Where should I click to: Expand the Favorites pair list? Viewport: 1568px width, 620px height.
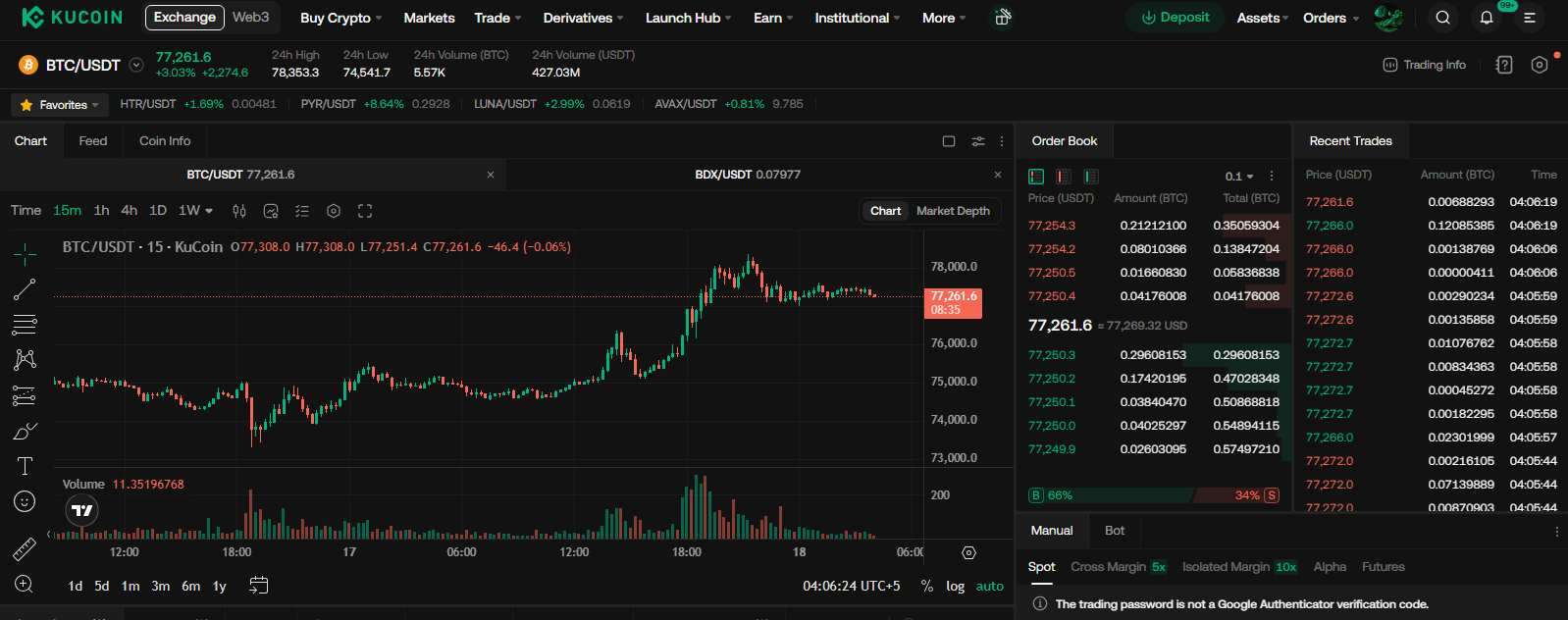[60, 104]
